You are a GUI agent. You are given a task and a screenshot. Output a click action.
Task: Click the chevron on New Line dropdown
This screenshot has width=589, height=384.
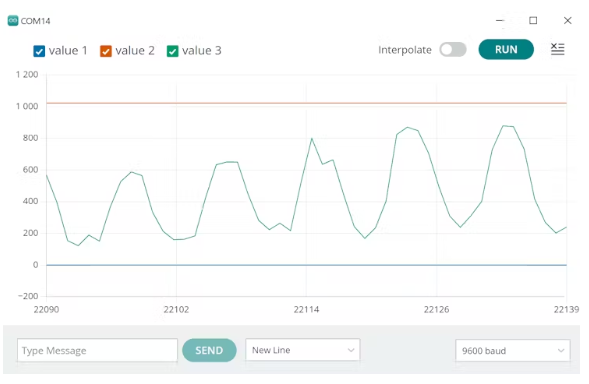(351, 350)
